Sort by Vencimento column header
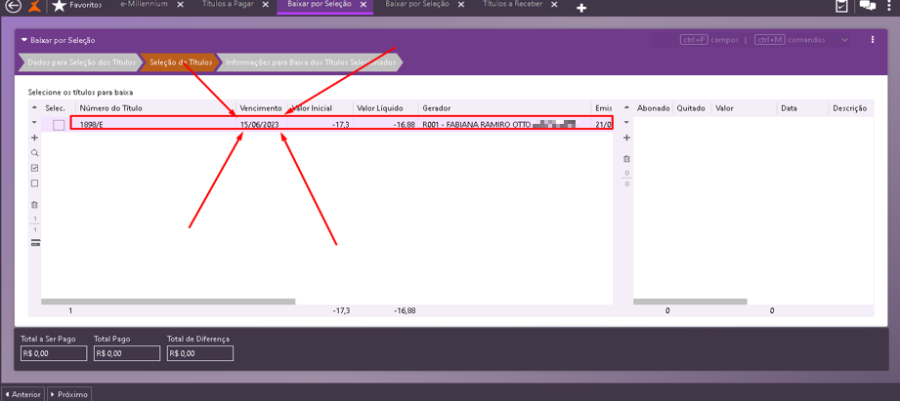 (x=261, y=108)
